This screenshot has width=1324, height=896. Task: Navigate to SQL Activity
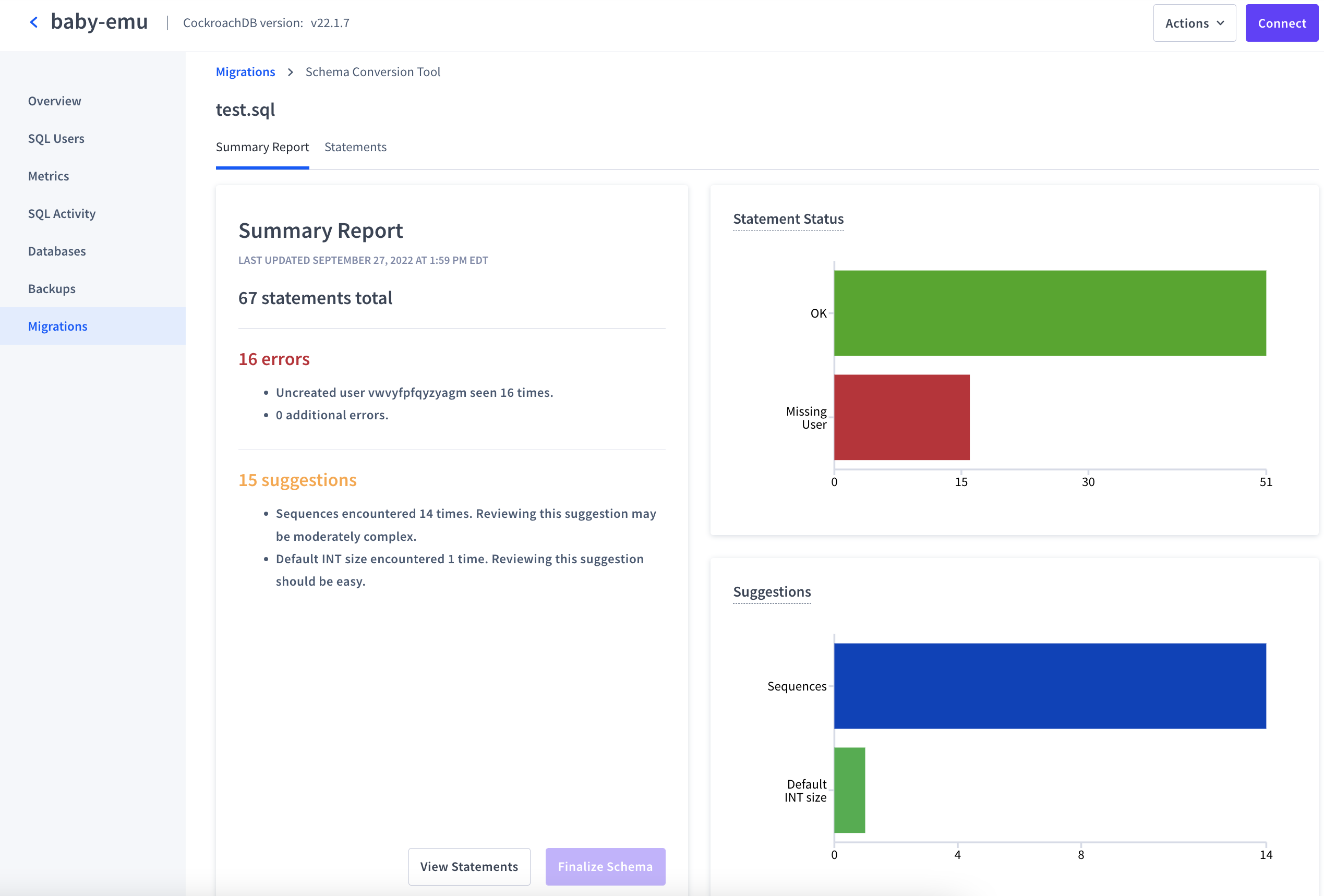62,214
